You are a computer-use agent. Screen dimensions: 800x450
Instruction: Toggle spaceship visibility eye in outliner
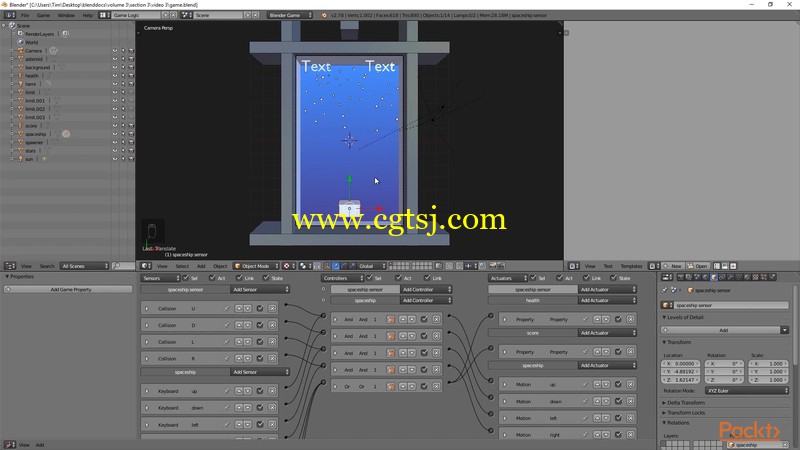115,134
